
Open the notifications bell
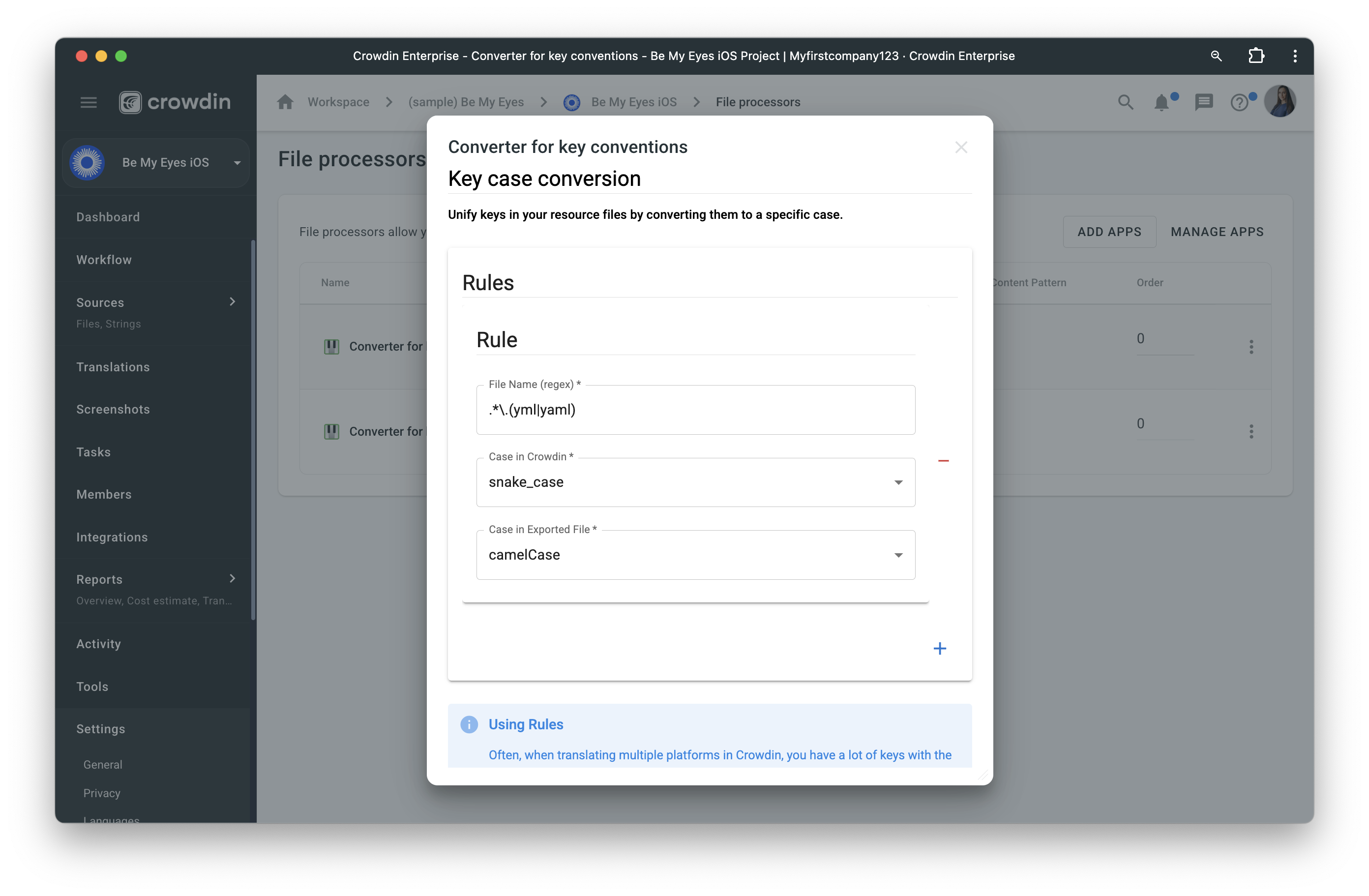1161,102
